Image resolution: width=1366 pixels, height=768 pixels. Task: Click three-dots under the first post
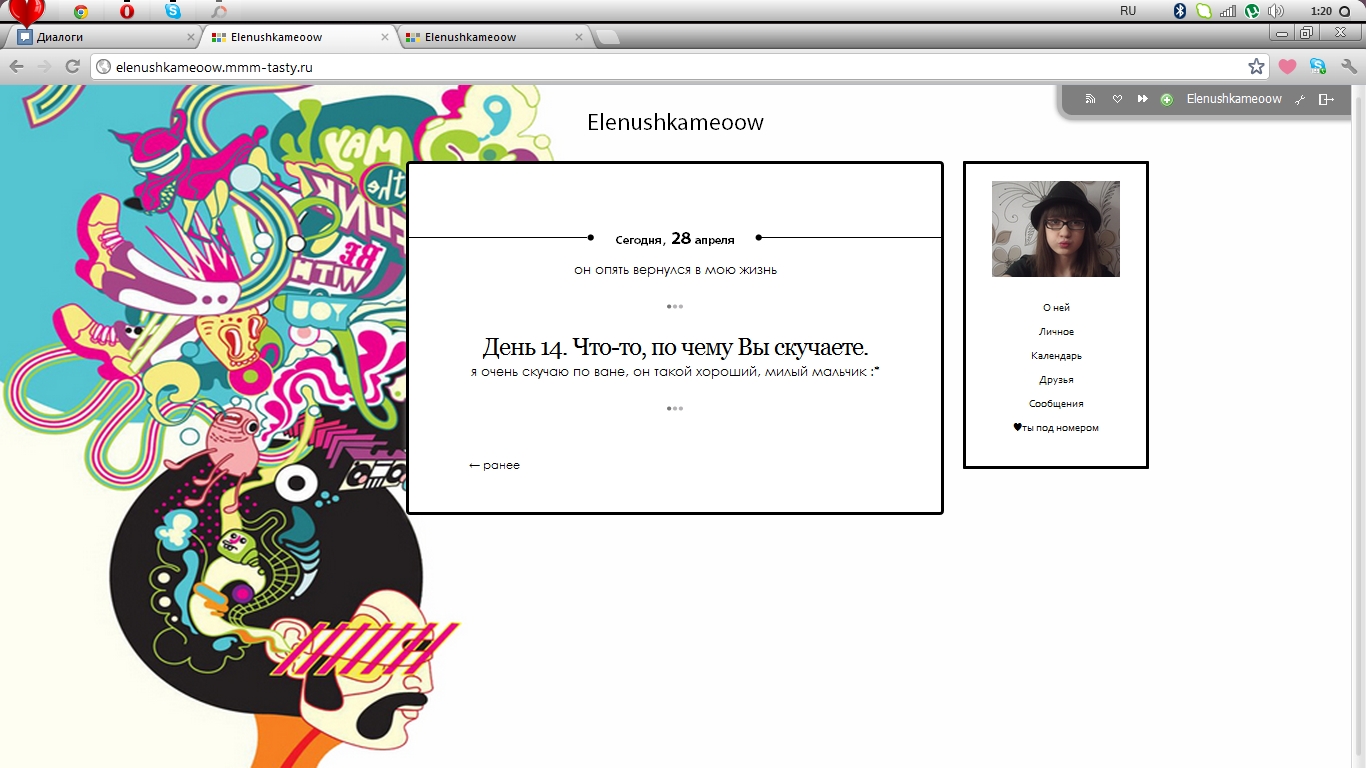tap(675, 307)
